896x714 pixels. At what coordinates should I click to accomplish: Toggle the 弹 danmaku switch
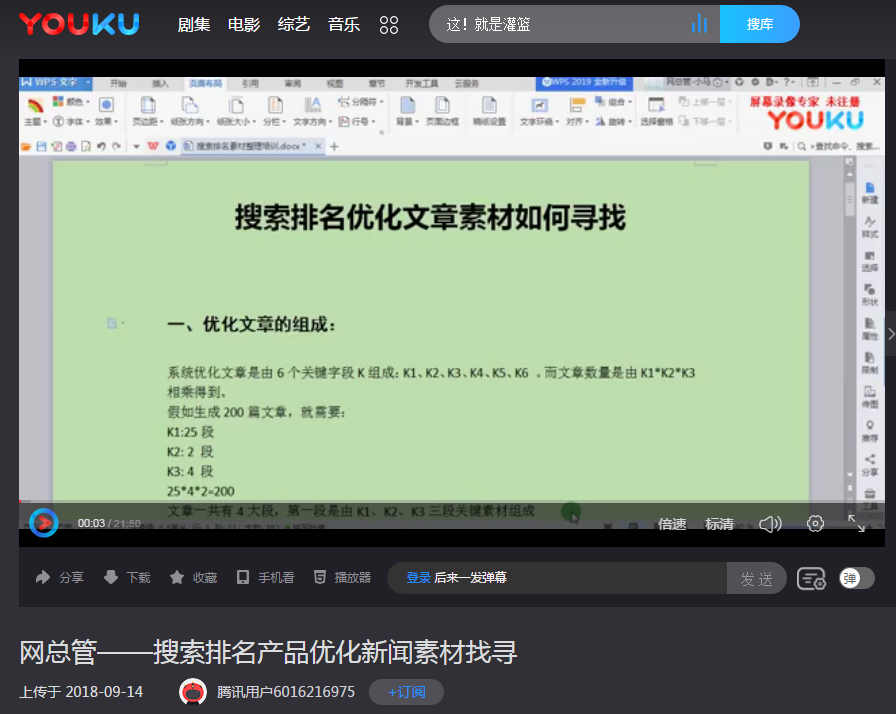(857, 578)
